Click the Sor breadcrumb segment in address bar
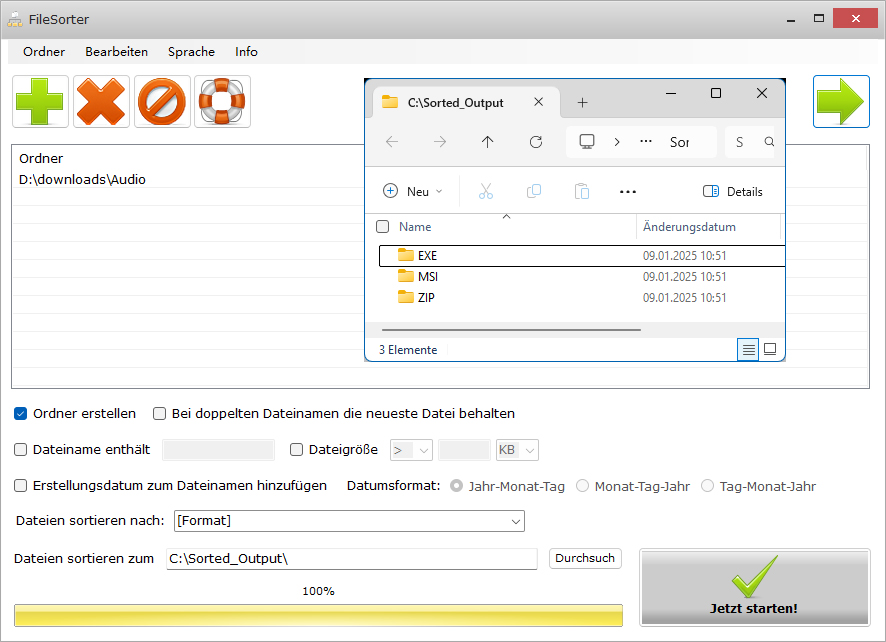The height and width of the screenshot is (642, 886). coord(679,142)
